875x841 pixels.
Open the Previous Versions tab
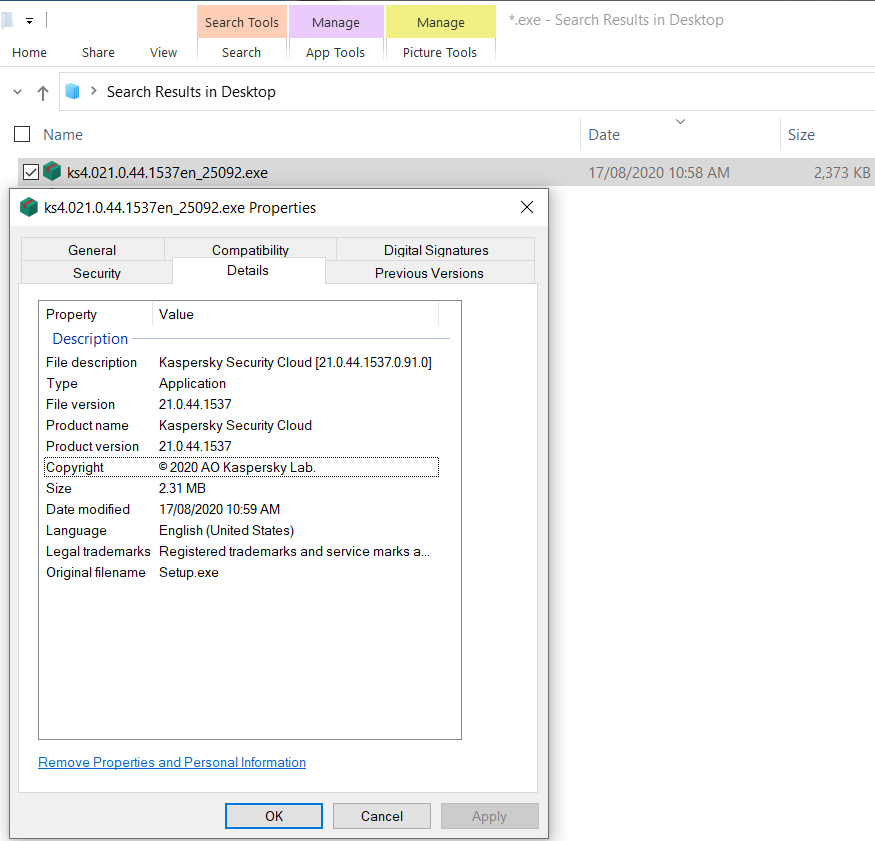(x=429, y=273)
